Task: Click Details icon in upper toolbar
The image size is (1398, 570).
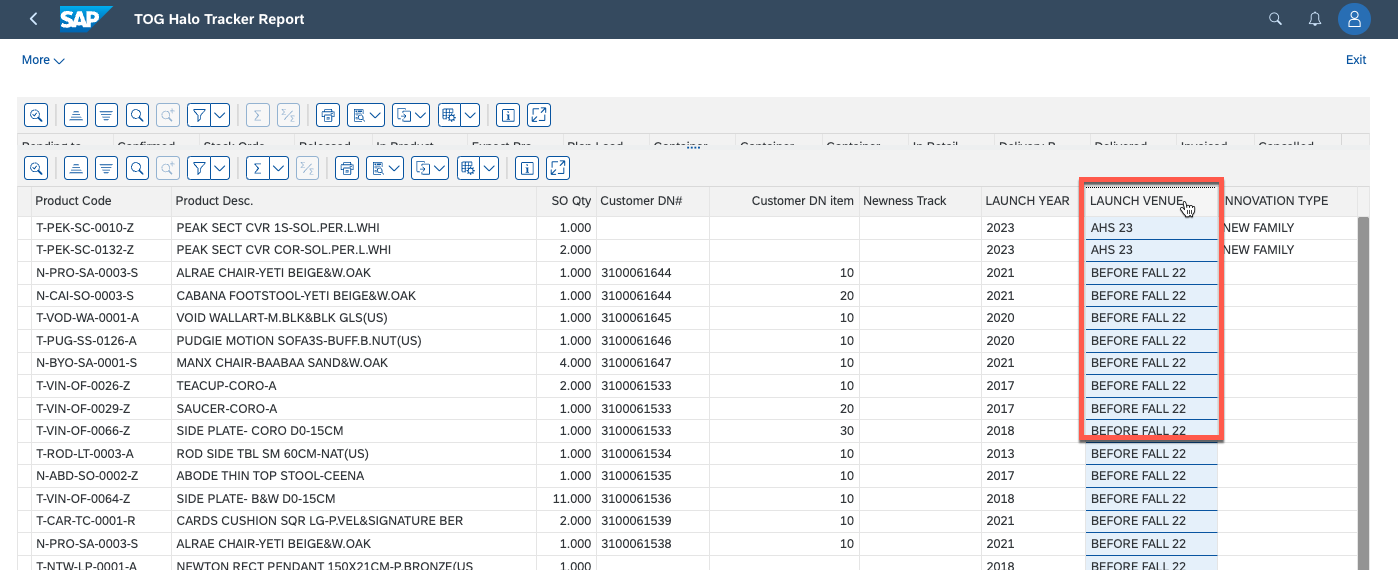Action: coord(36,115)
